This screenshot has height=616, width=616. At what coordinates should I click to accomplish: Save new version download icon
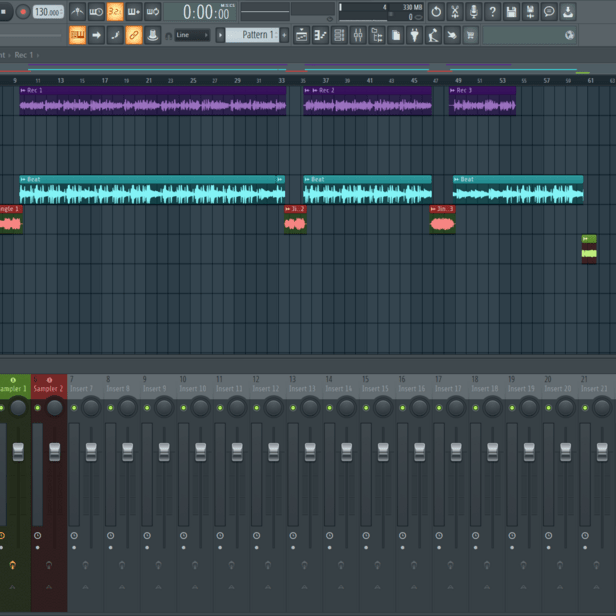568,12
